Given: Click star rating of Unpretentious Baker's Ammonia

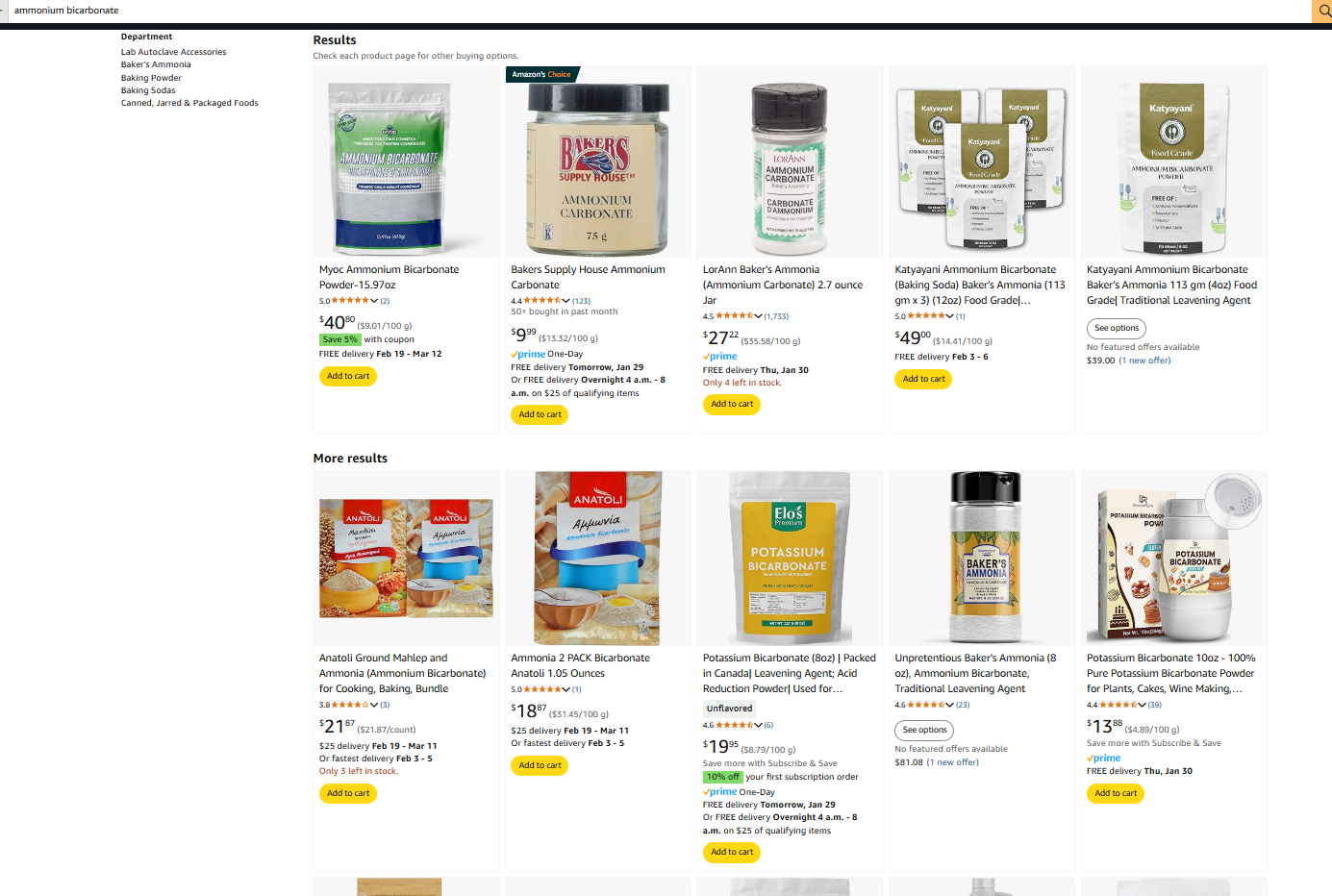Looking at the screenshot, I should click(925, 705).
